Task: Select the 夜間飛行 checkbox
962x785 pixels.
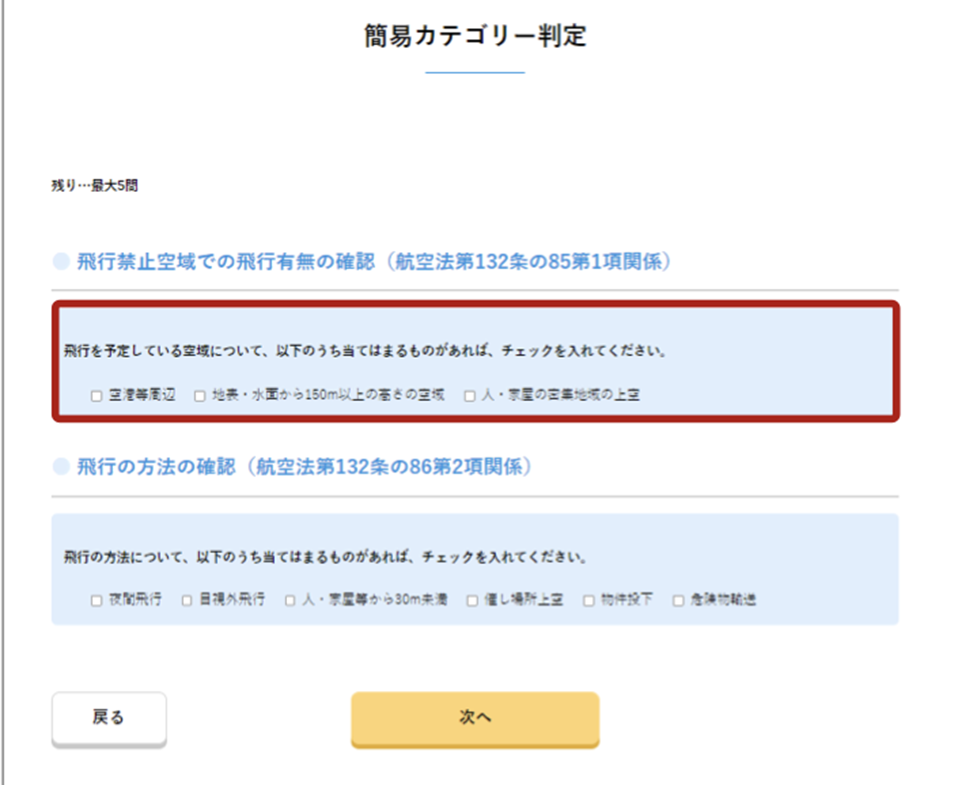Action: click(x=96, y=601)
